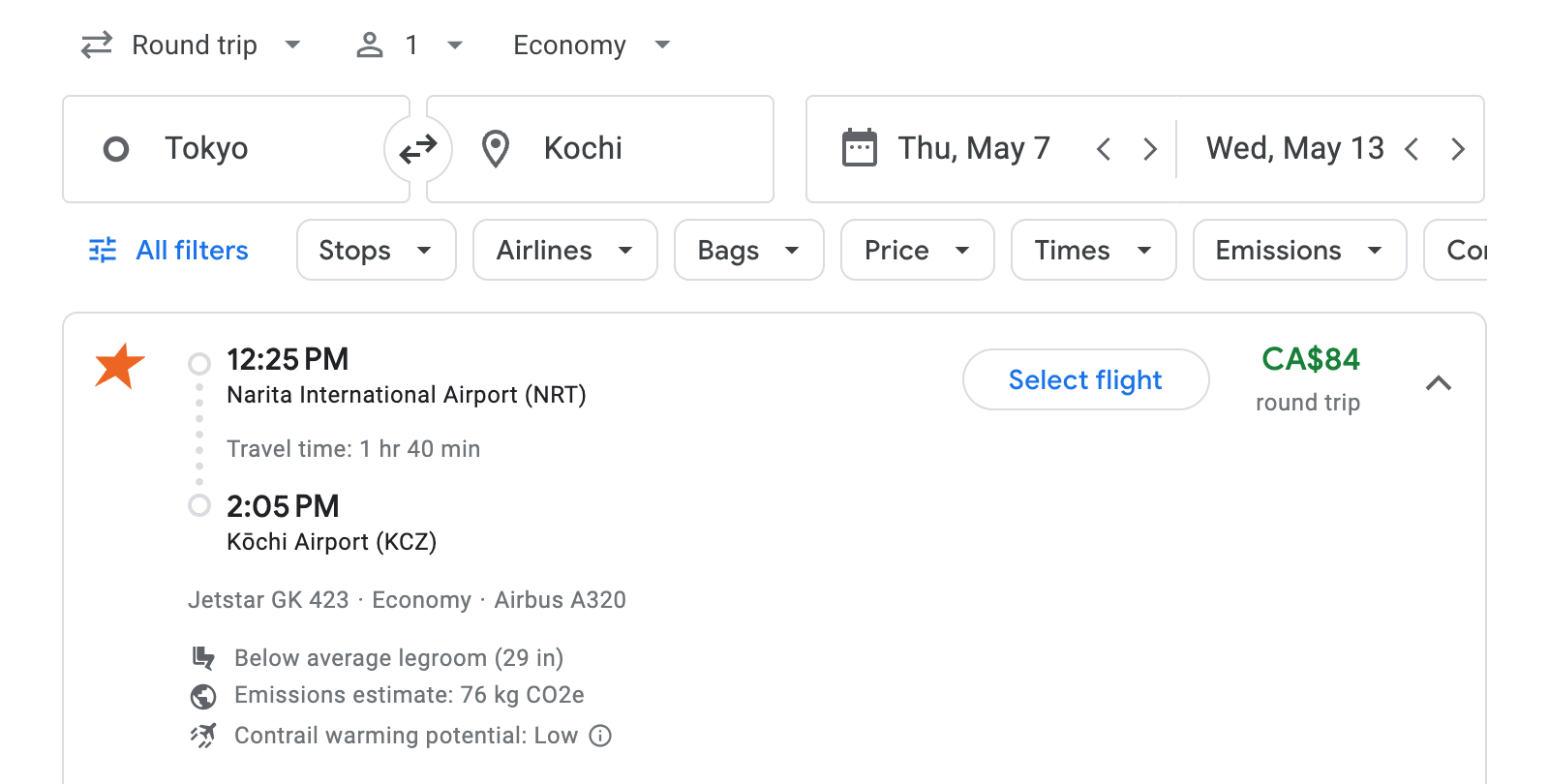Open the Emissions filter menu
The height and width of the screenshot is (784, 1549).
1298,250
